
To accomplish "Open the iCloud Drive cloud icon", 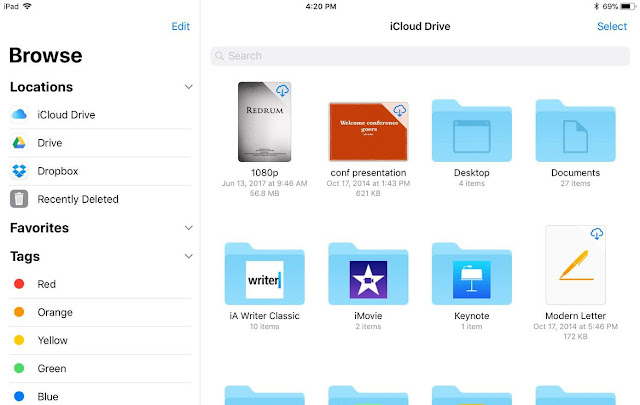I will [19, 114].
